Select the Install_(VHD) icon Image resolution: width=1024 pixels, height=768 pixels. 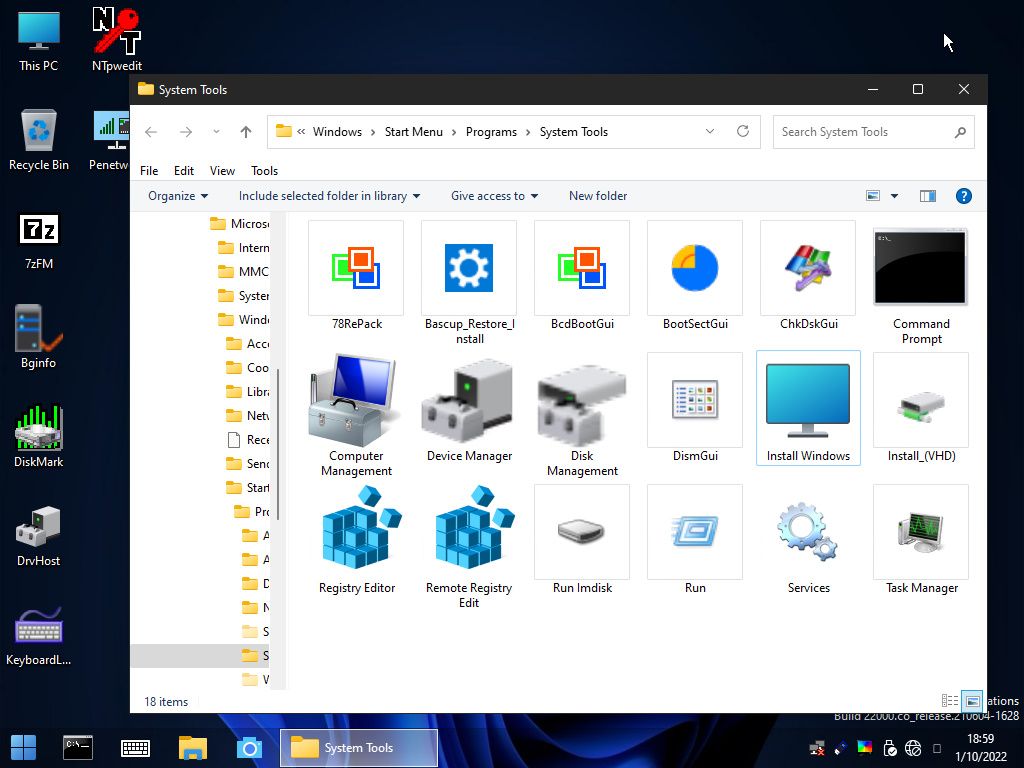point(921,408)
